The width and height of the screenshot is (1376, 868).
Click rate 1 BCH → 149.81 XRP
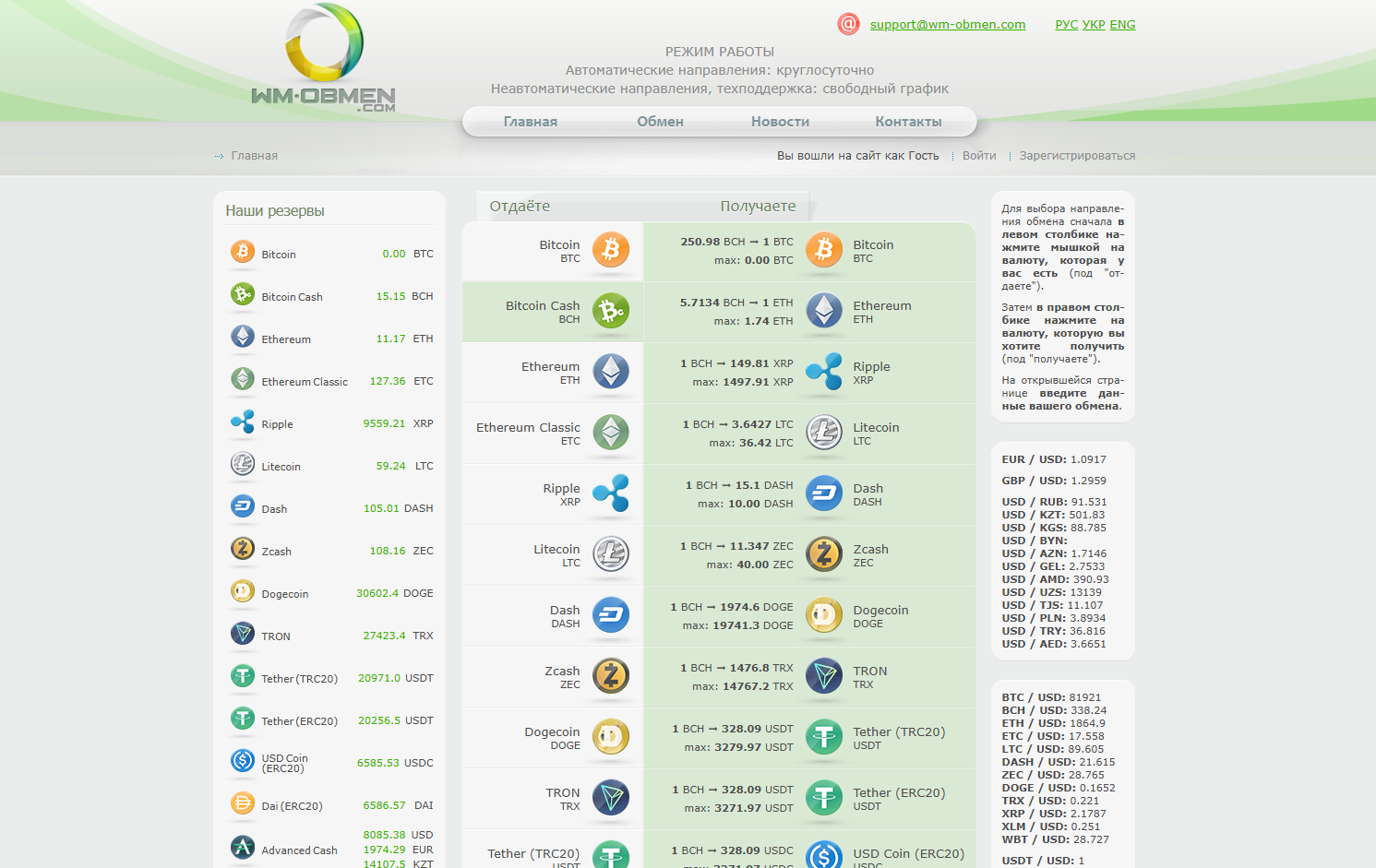[x=736, y=363]
